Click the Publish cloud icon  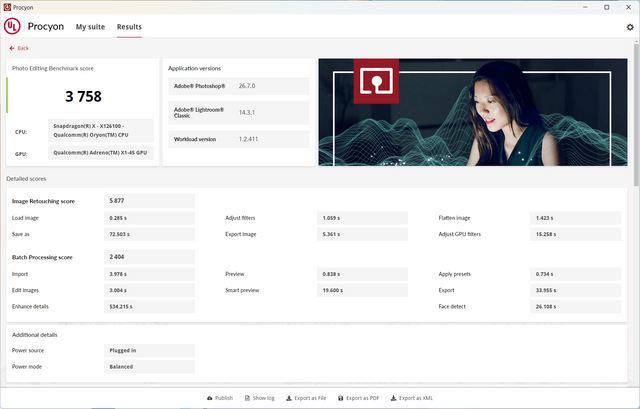[209, 398]
